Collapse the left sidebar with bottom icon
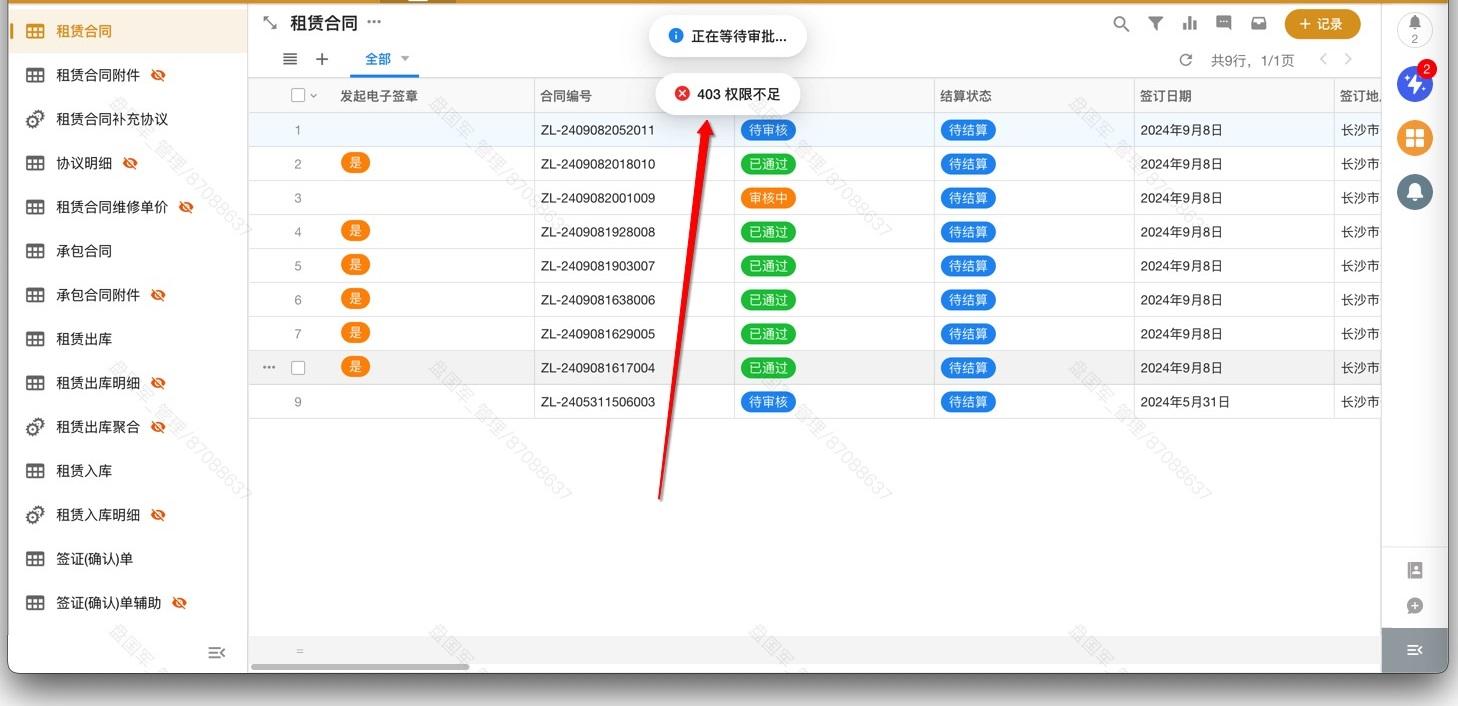 pos(217,652)
